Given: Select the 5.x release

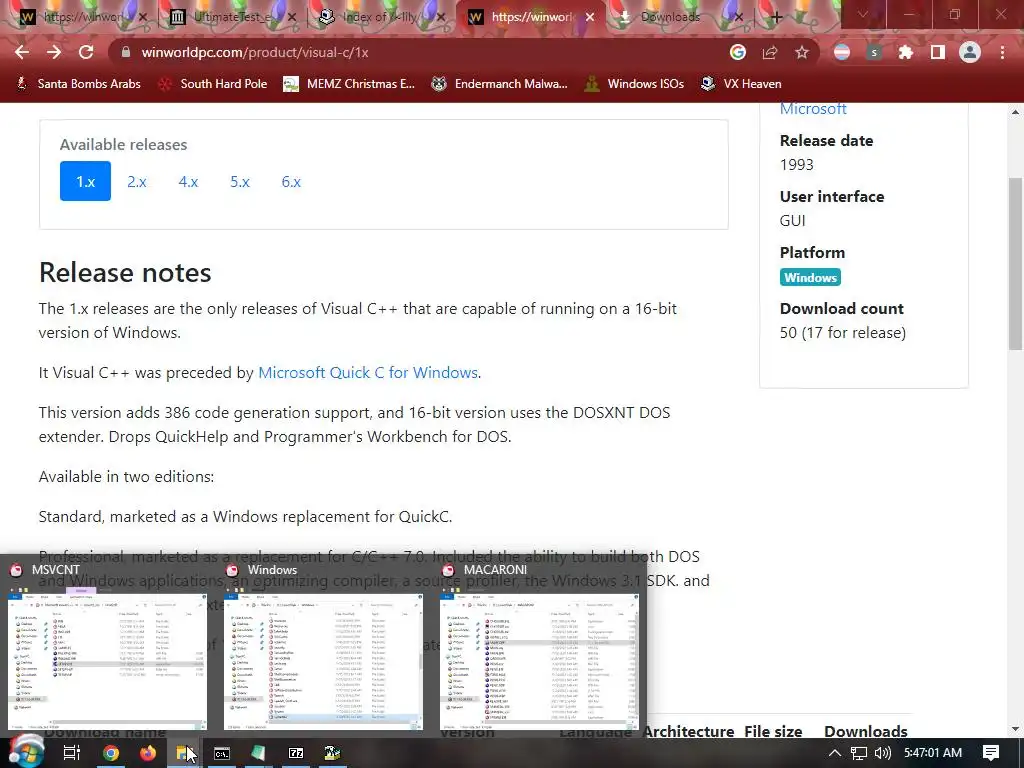Looking at the screenshot, I should pyautogui.click(x=240, y=181).
